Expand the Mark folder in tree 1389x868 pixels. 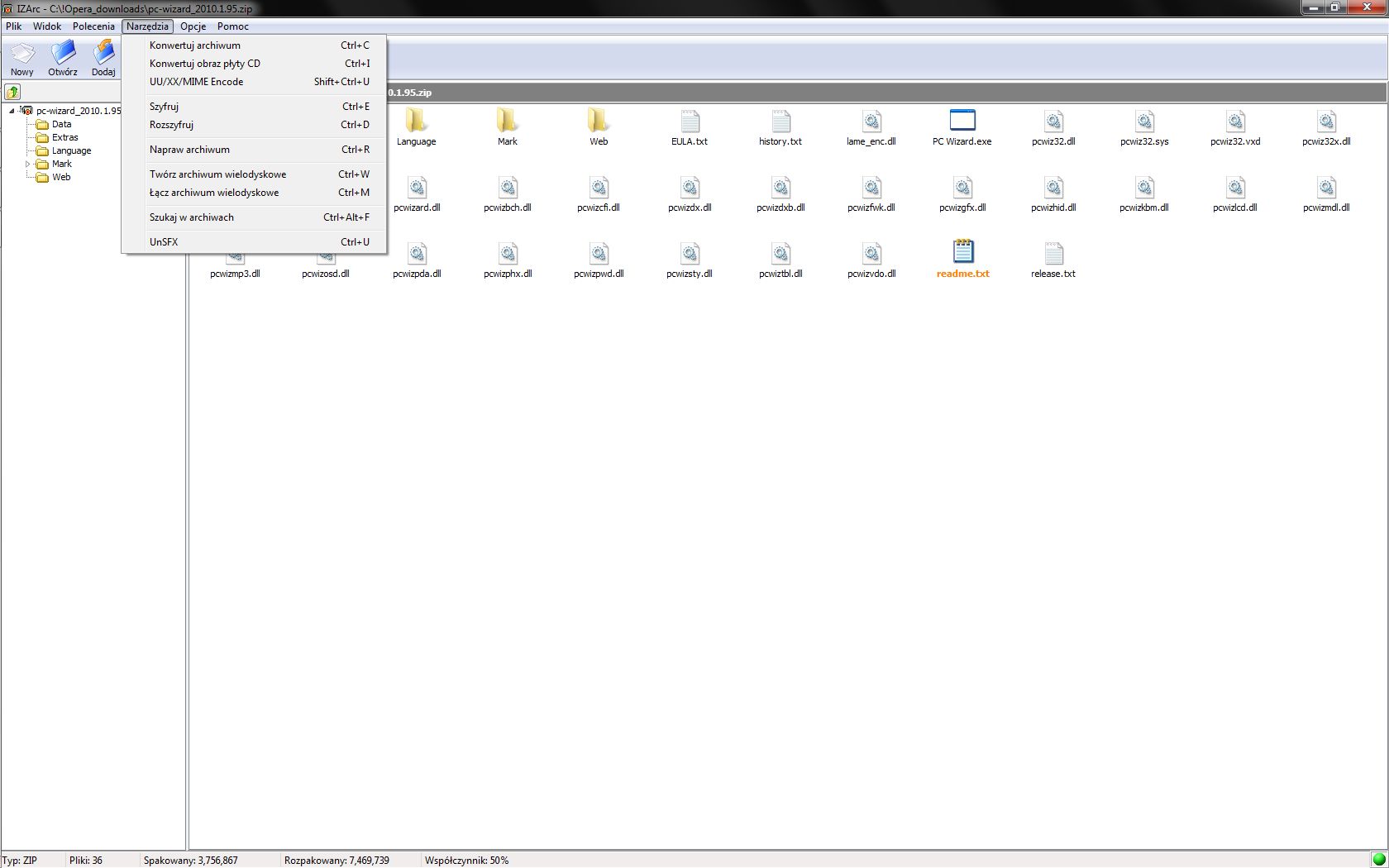click(28, 164)
